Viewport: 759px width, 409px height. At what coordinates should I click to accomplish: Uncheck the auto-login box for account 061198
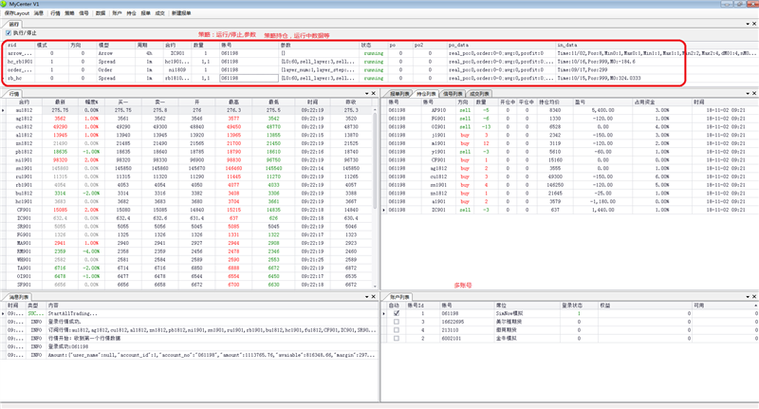tap(395, 313)
